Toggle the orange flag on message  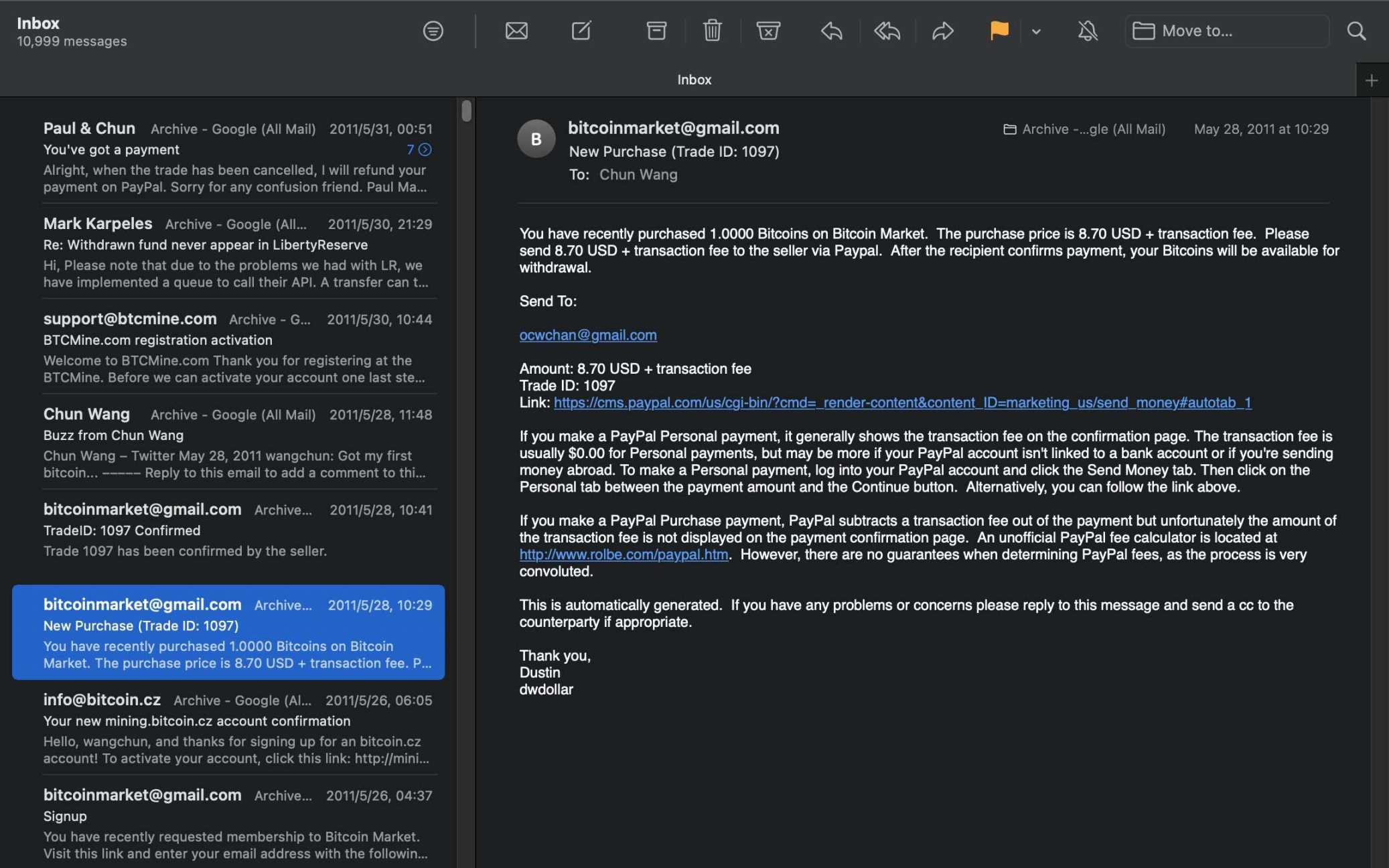pyautogui.click(x=999, y=31)
